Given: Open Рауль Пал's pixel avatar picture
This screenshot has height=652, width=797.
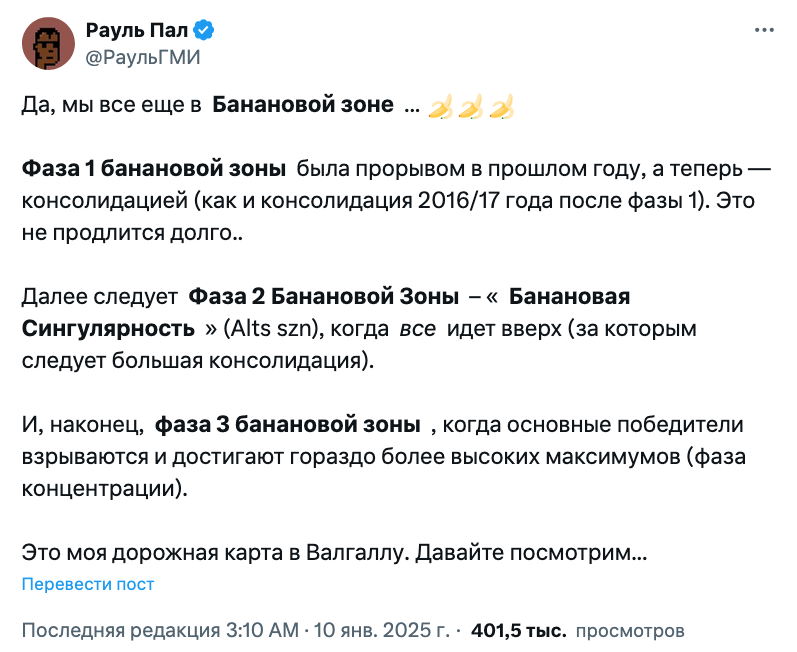Looking at the screenshot, I should click(x=48, y=44).
